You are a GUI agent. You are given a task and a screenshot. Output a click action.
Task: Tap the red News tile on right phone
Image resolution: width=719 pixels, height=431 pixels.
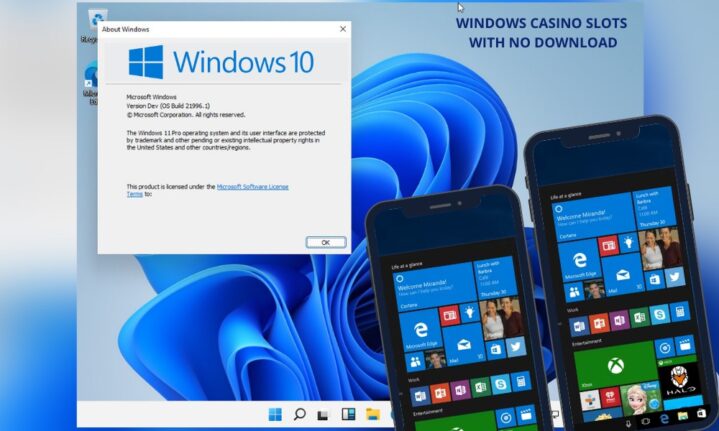coord(608,246)
